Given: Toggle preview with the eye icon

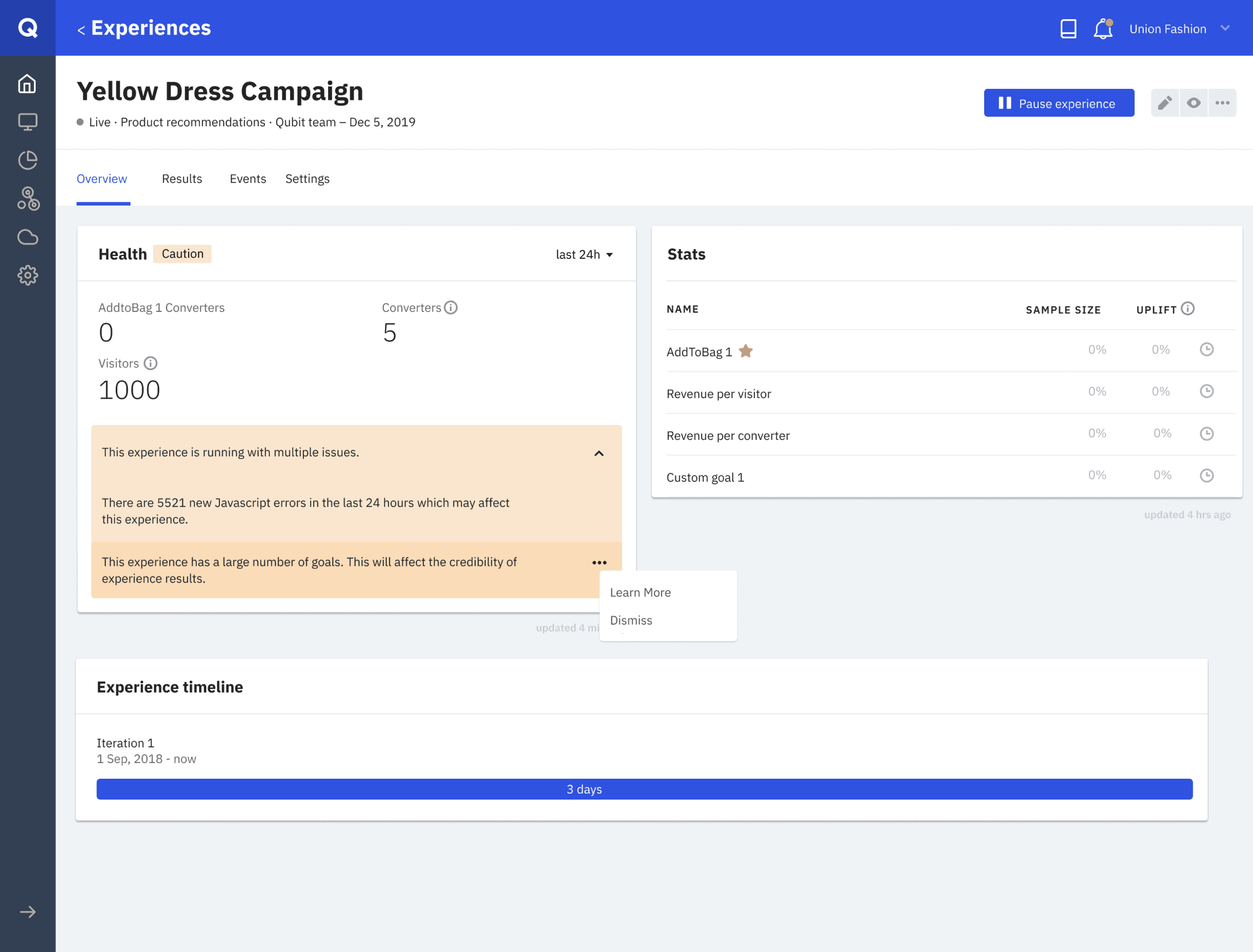Looking at the screenshot, I should pyautogui.click(x=1193, y=103).
